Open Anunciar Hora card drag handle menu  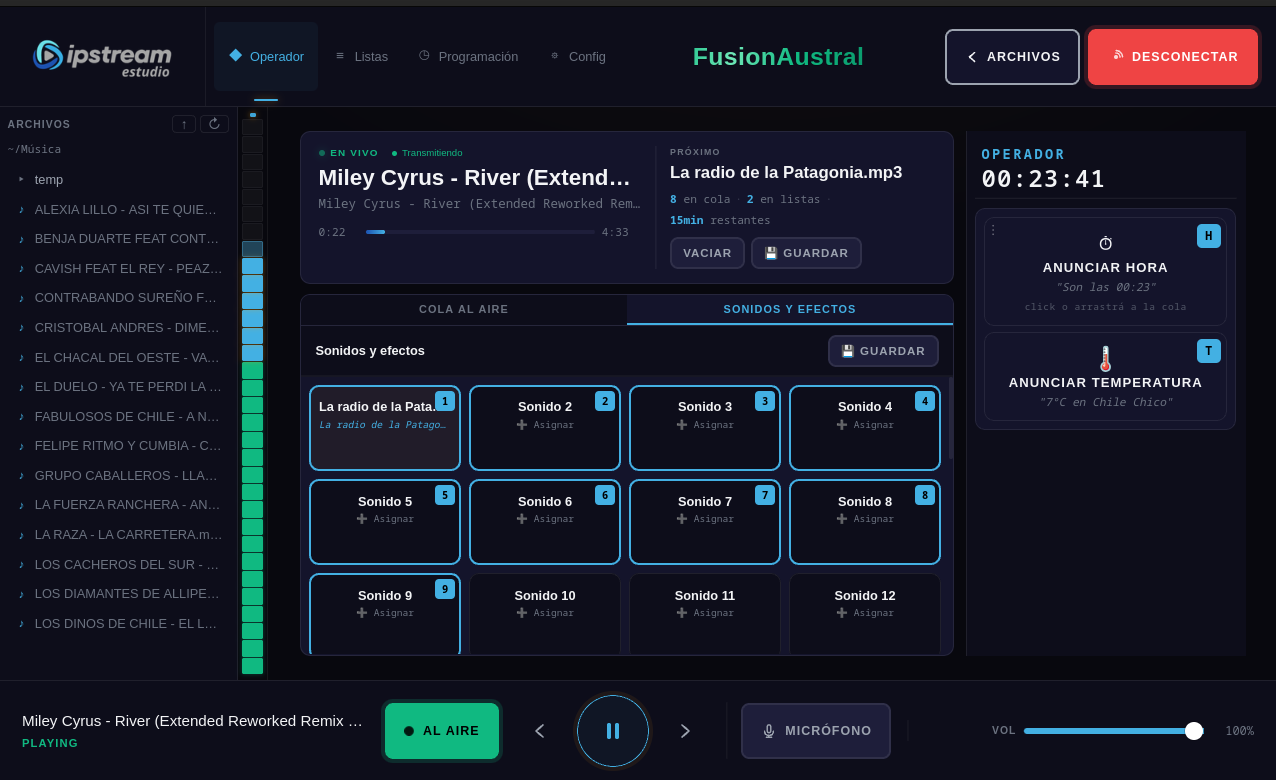click(x=993, y=230)
